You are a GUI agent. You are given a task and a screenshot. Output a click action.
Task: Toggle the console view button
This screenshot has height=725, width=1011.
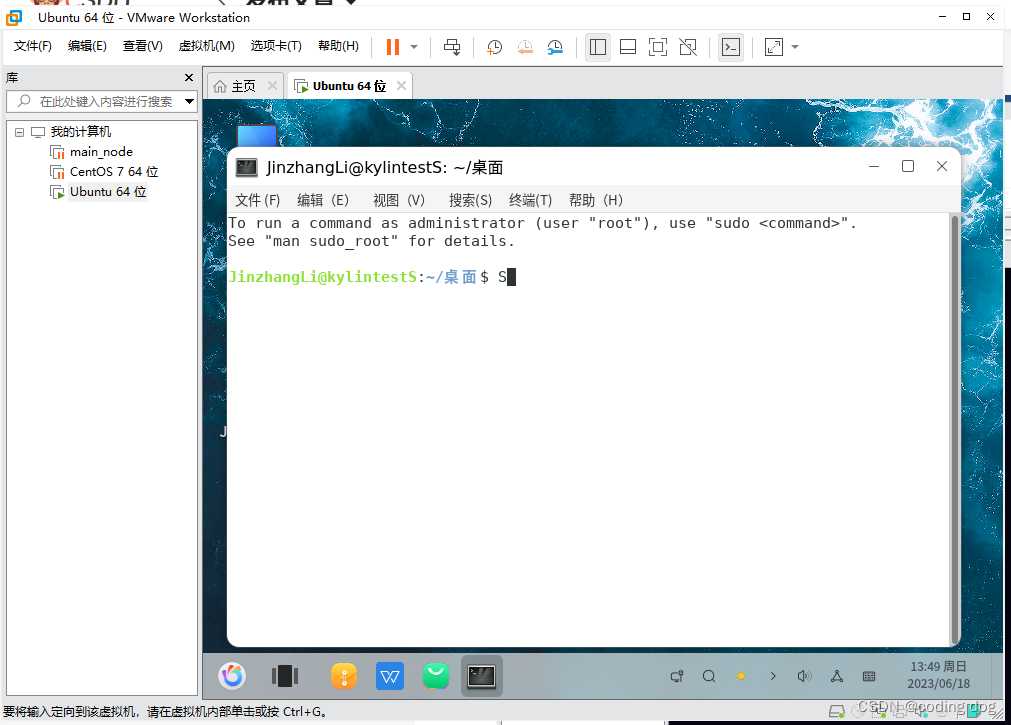(731, 46)
